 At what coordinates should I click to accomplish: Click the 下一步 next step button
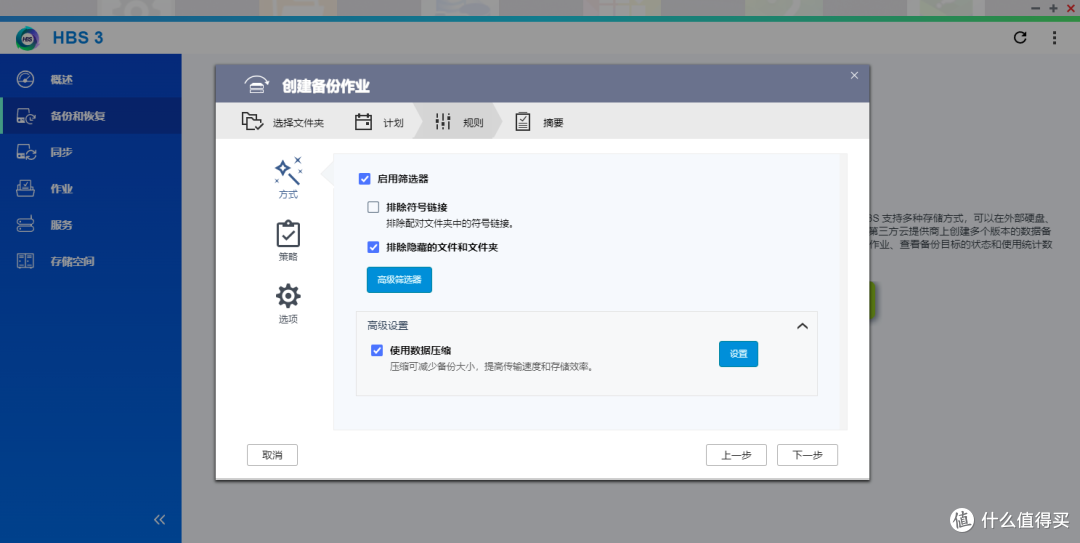click(807, 455)
